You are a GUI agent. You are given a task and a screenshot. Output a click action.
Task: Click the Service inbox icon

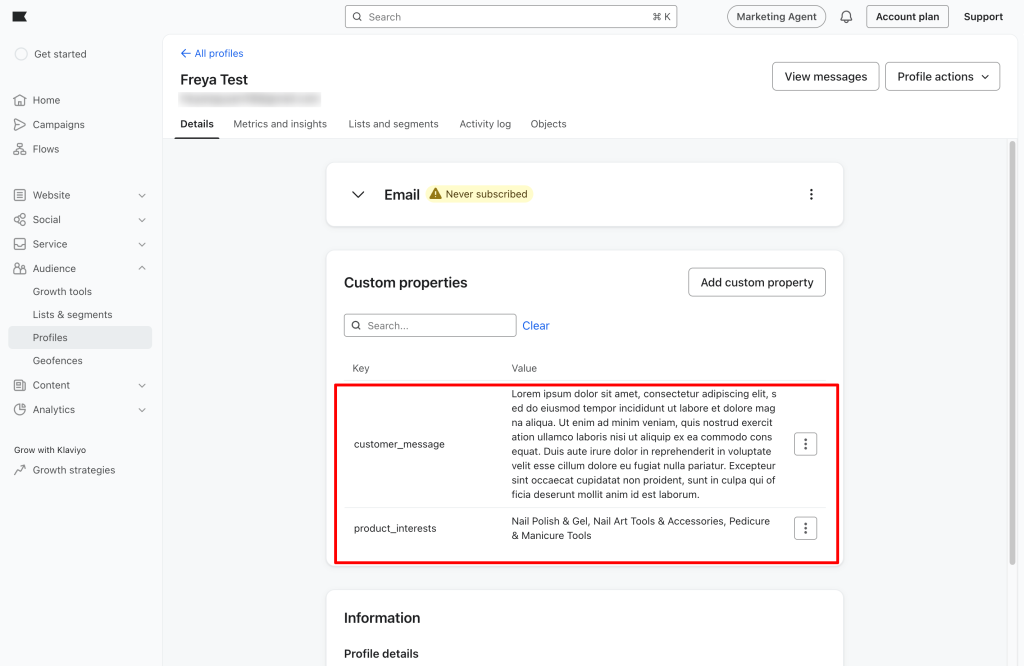20,244
